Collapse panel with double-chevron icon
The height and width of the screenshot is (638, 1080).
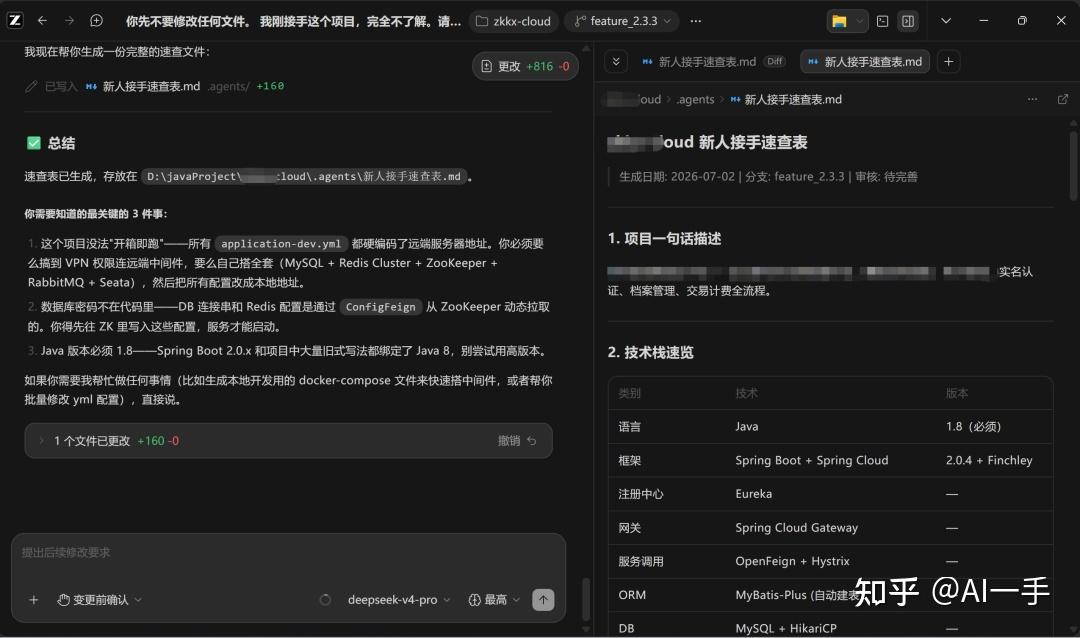coord(616,61)
